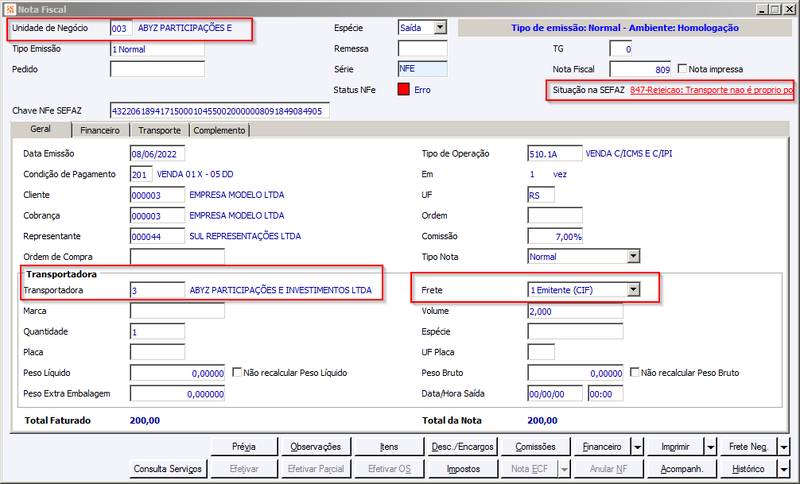
Task: Switch to the Complemento tab
Action: pyautogui.click(x=219, y=131)
